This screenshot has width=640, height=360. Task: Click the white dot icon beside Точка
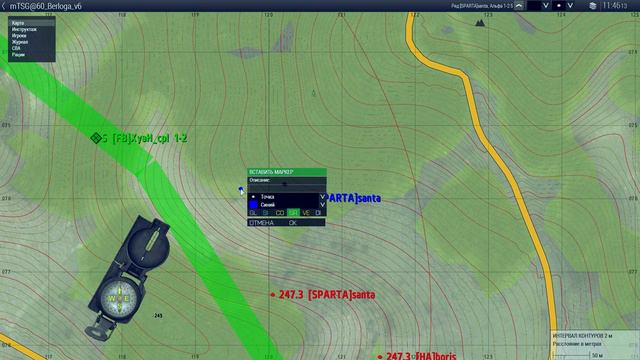(x=253, y=197)
